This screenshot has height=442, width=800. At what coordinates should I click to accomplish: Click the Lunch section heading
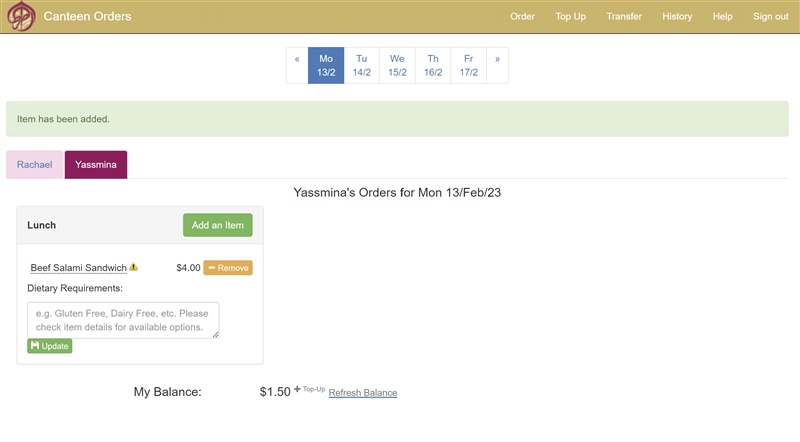(x=41, y=225)
